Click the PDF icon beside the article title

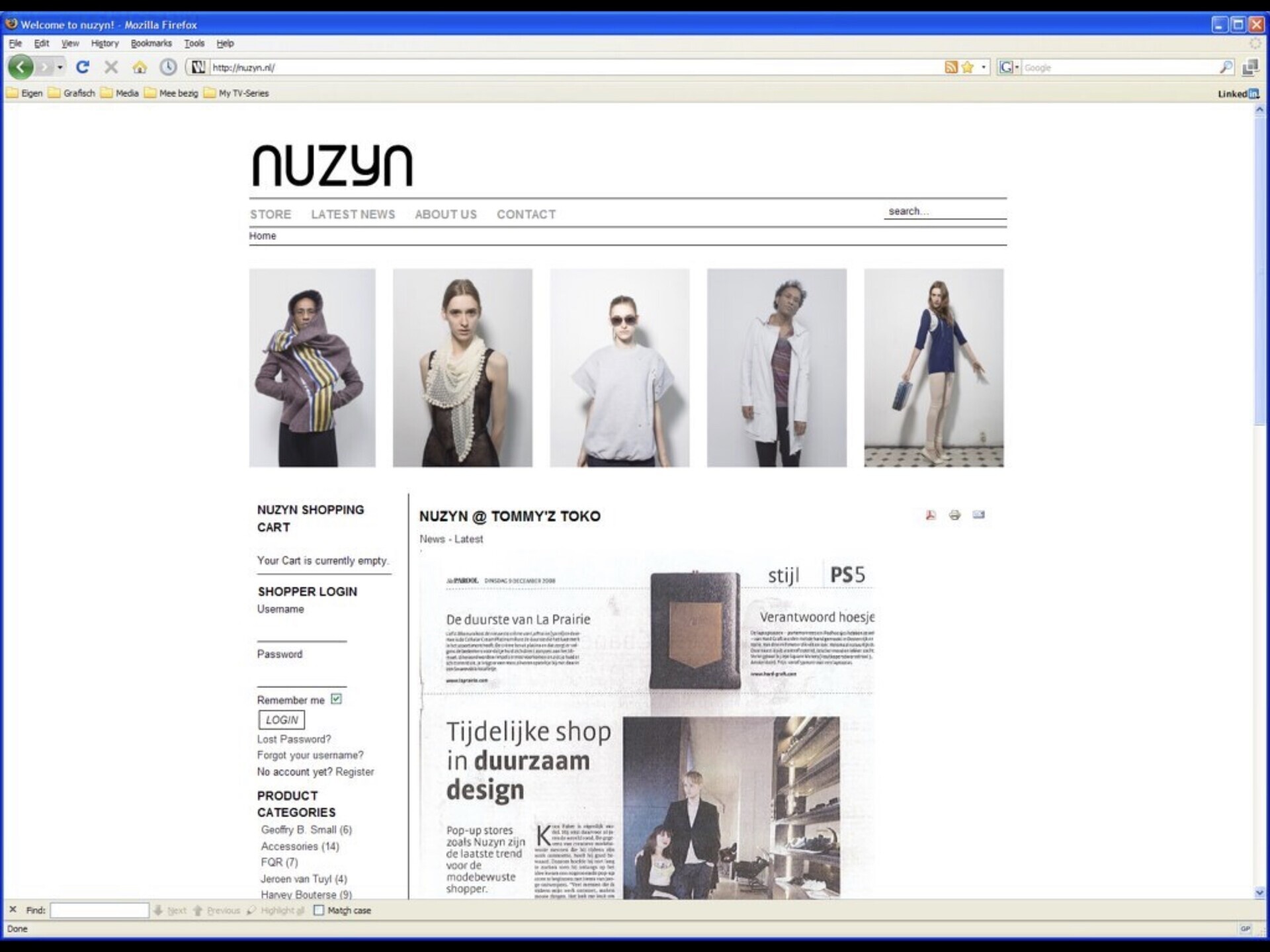pyautogui.click(x=931, y=515)
